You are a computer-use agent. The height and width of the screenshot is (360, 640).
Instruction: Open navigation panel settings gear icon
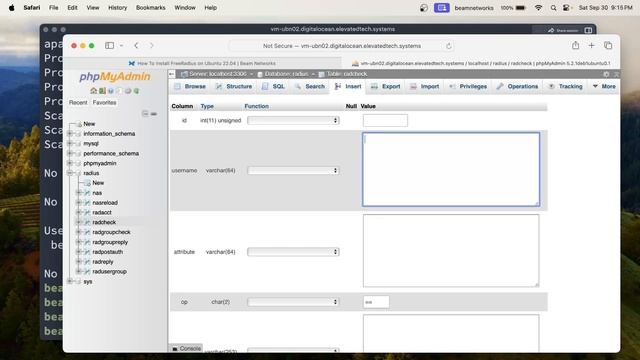point(128,91)
